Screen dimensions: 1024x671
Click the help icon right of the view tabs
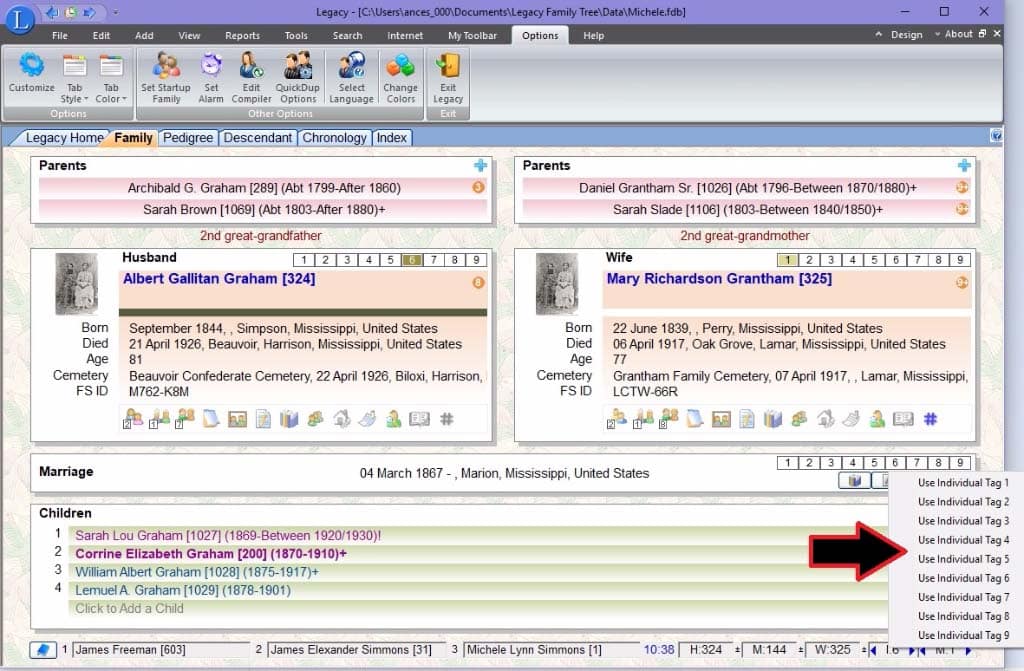coord(996,135)
